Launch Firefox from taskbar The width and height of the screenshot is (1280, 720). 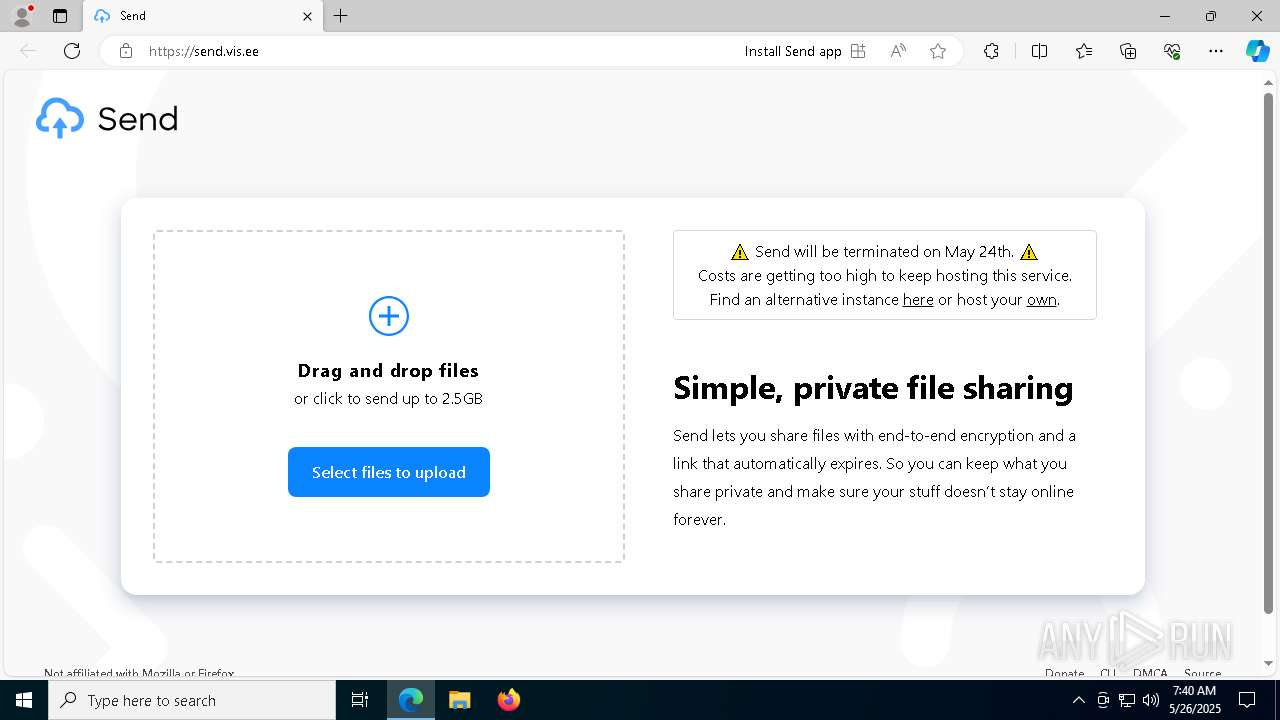click(508, 700)
